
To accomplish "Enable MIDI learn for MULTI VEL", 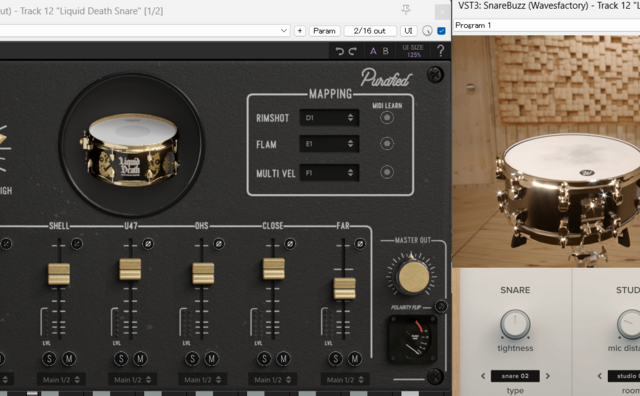I will (x=387, y=172).
